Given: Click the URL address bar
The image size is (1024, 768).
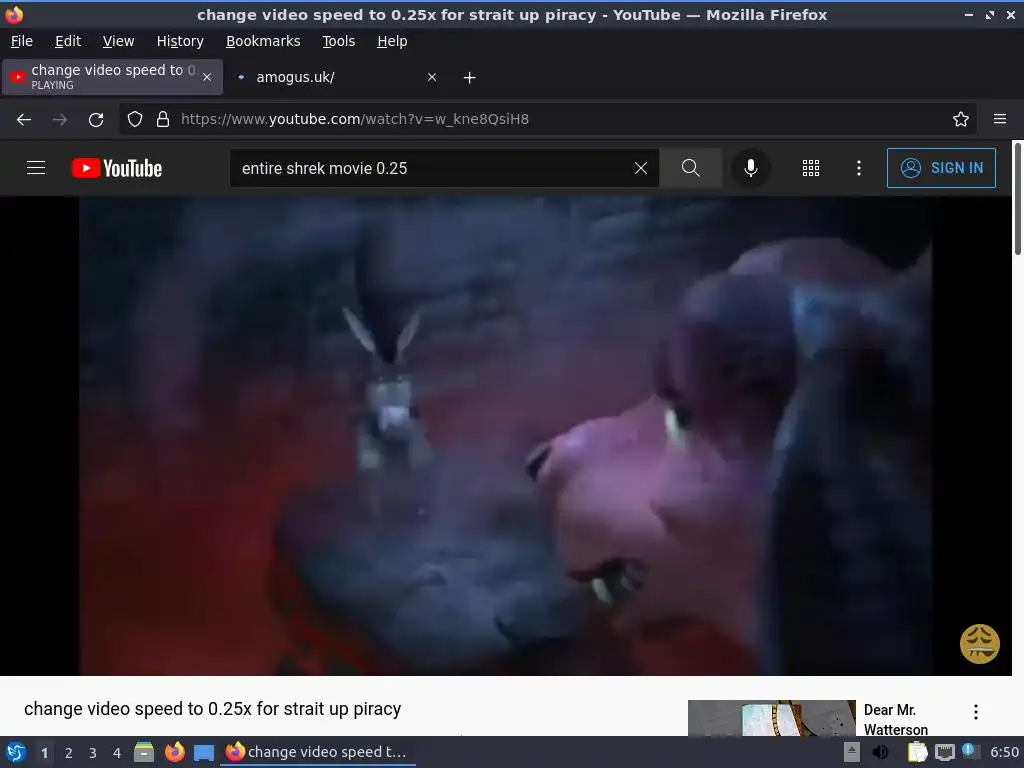Looking at the screenshot, I should [x=549, y=120].
